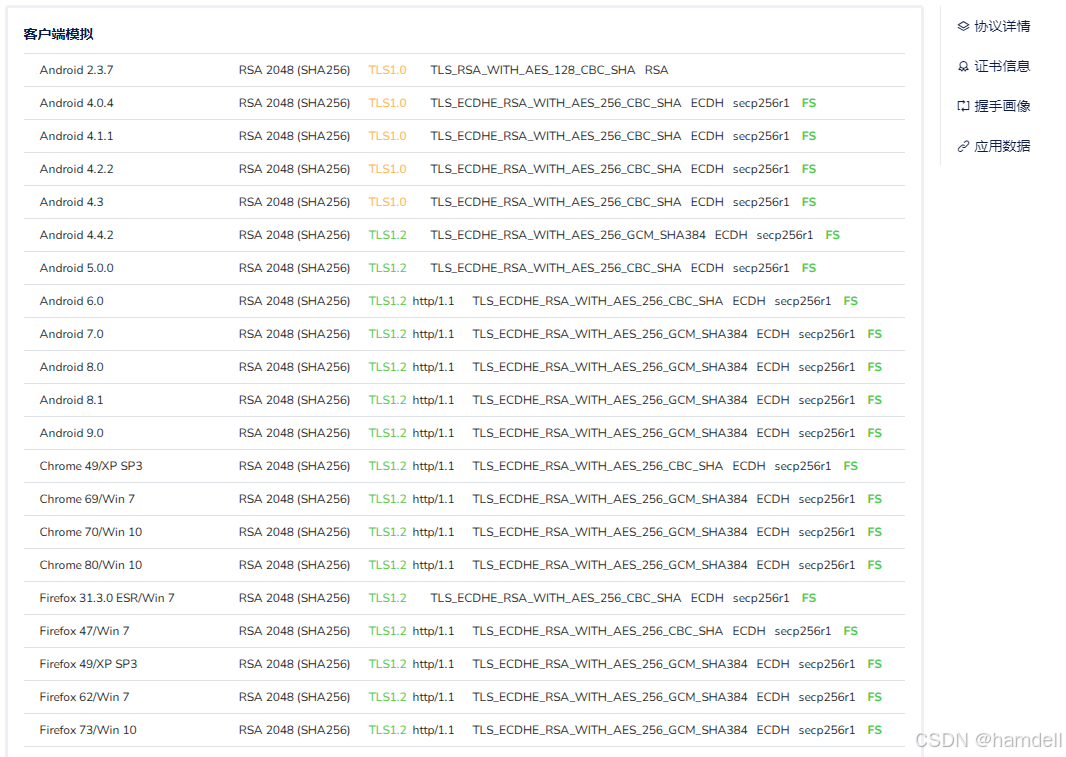Screen dimensions: 1066x757
Task: Click TLS1.2 label in Android 4.4.2 row
Action: [388, 235]
